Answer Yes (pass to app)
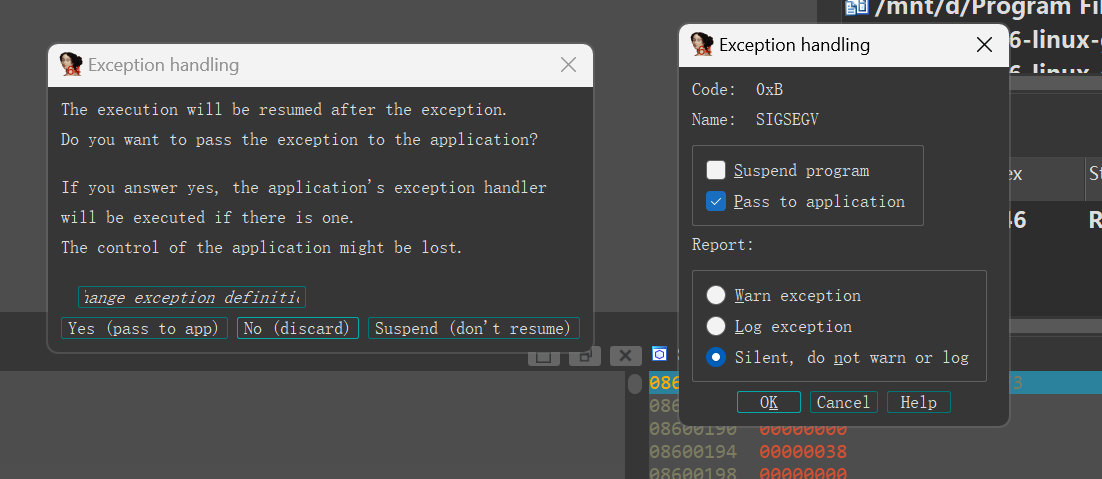 [x=144, y=328]
